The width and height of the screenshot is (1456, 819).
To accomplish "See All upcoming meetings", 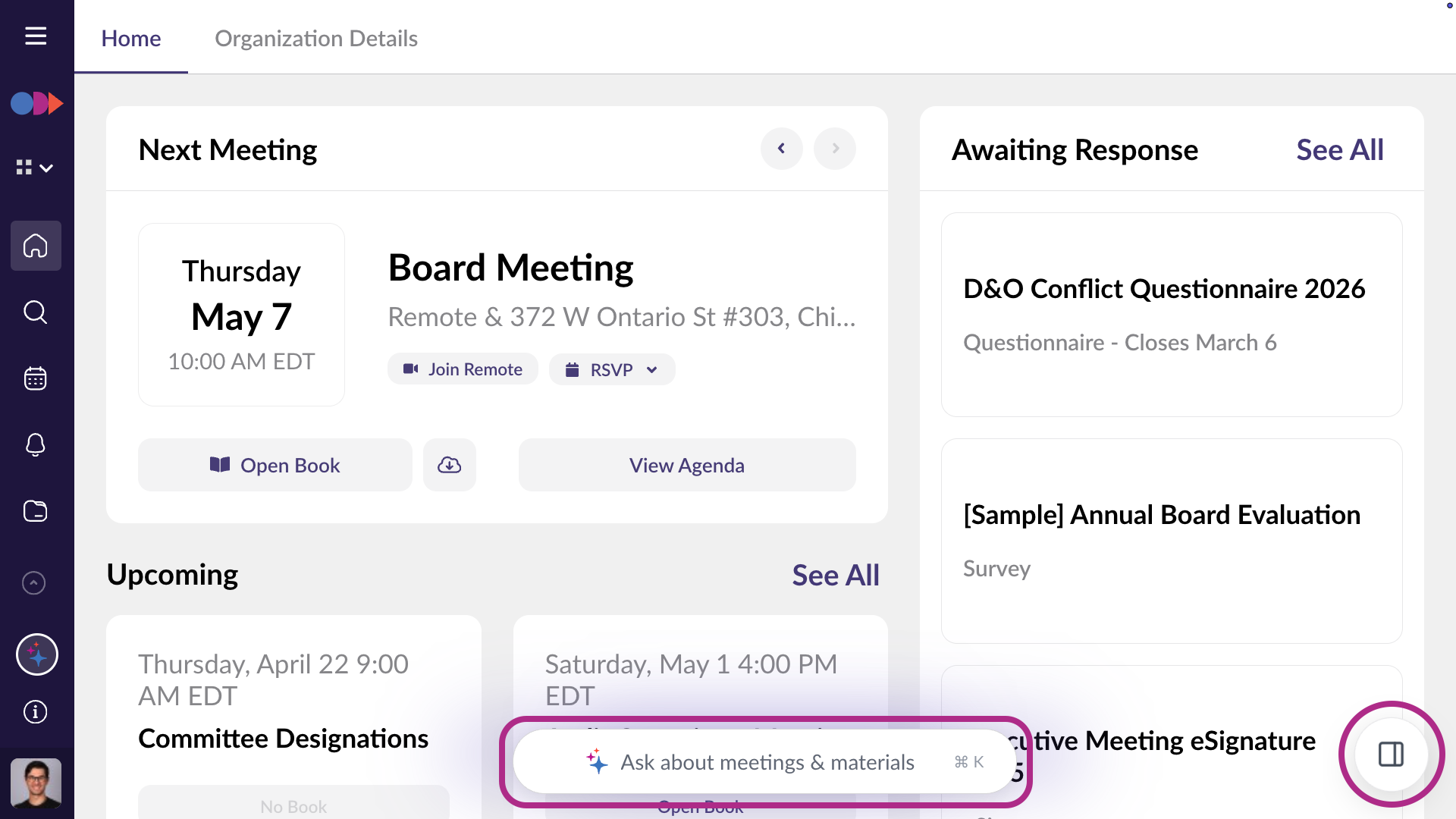I will pos(836,575).
